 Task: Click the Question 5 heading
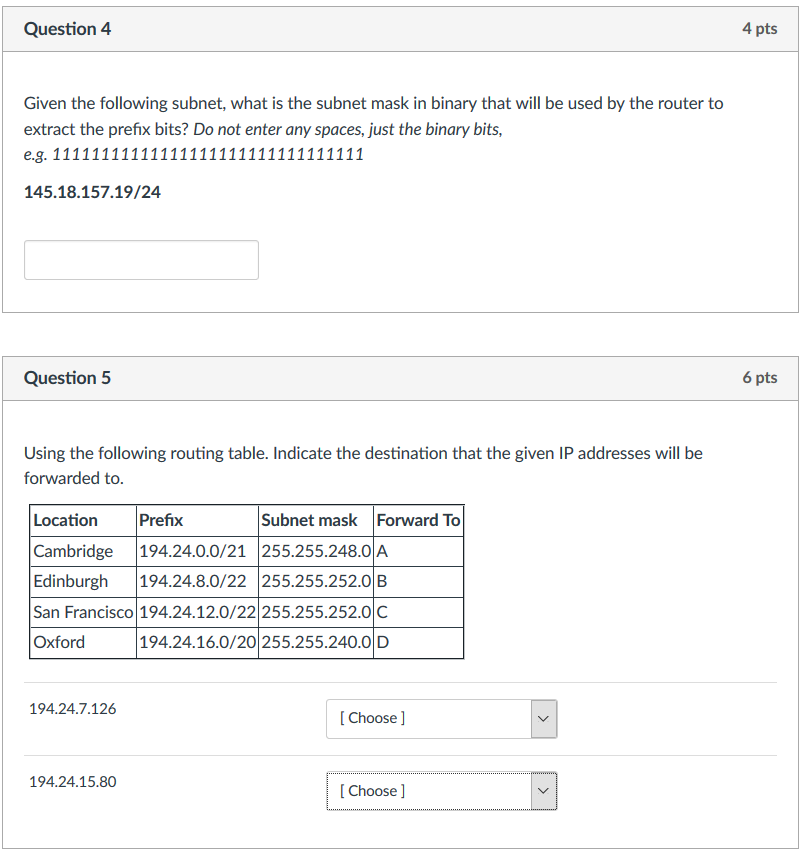point(68,378)
